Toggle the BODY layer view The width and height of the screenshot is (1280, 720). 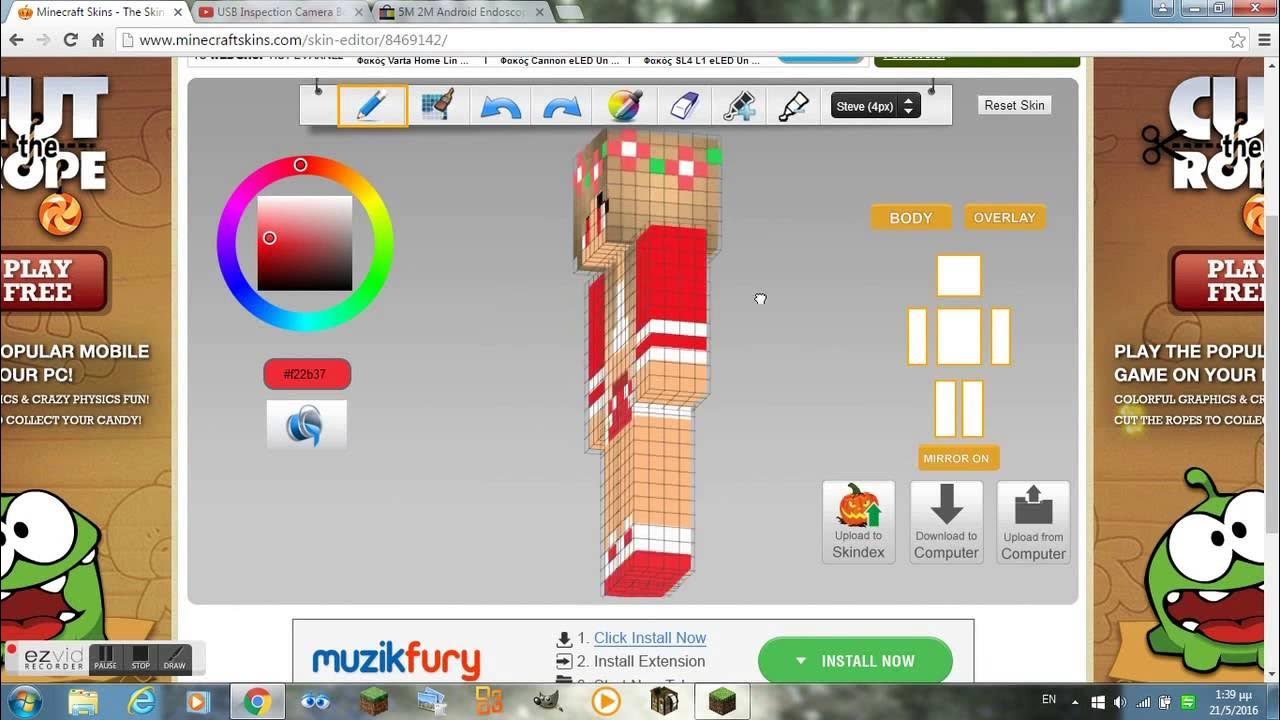tap(911, 217)
